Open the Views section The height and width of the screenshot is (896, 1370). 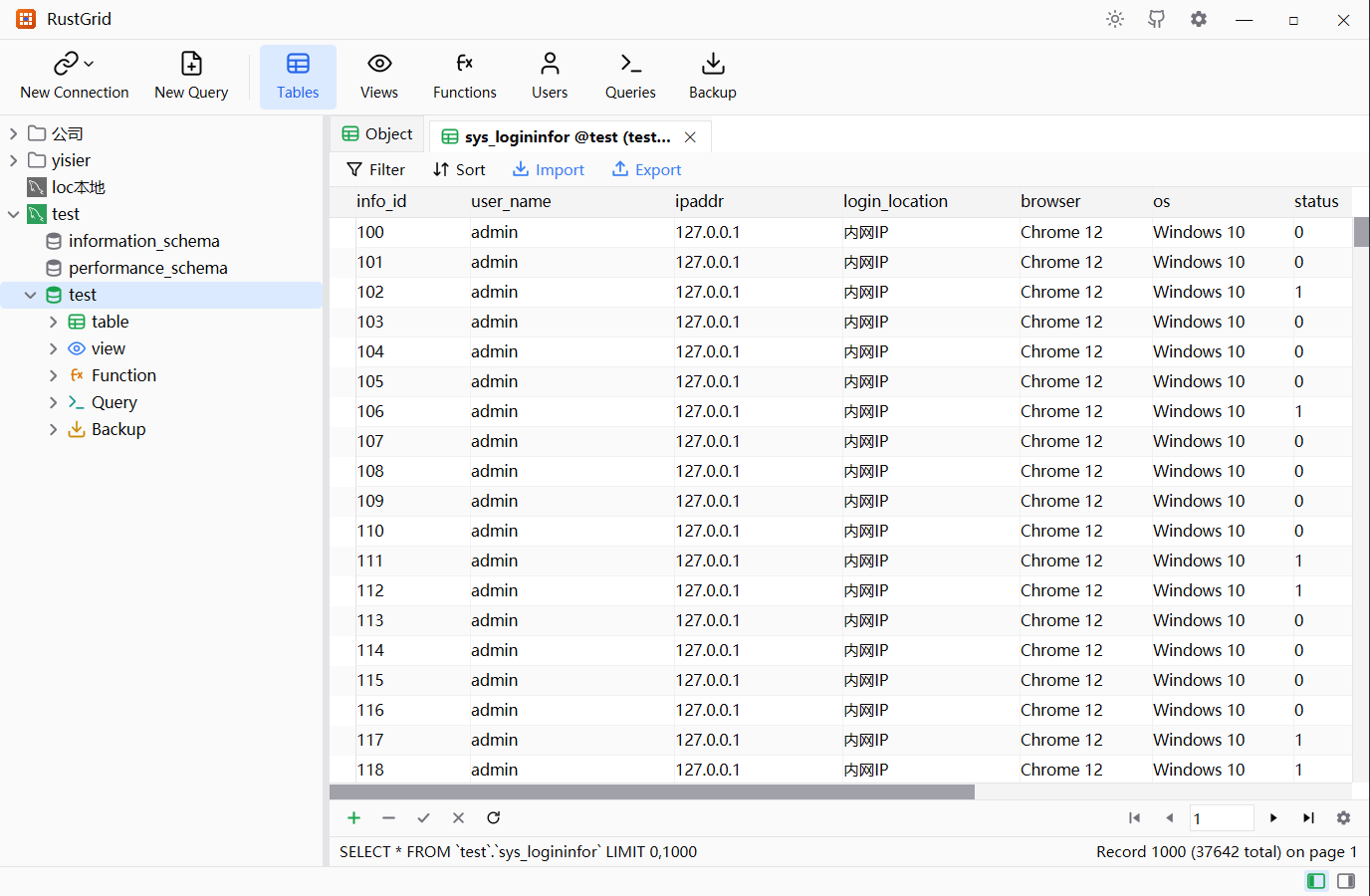[x=379, y=77]
